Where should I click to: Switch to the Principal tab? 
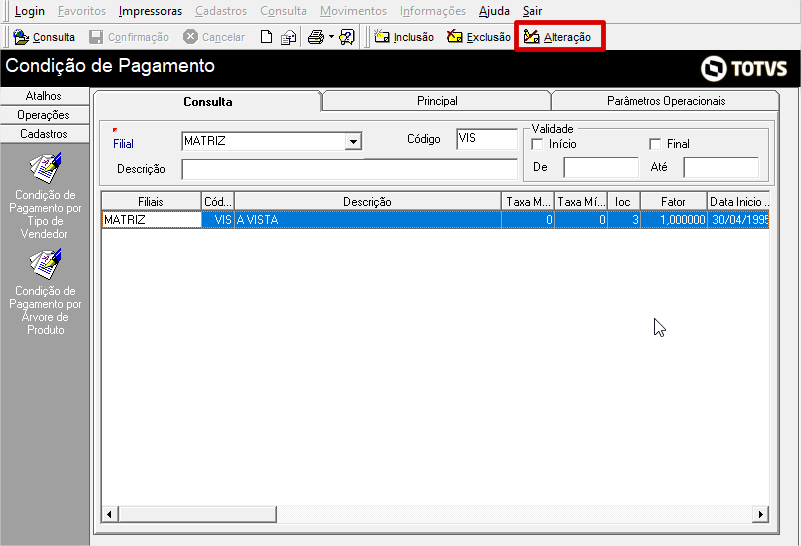click(437, 101)
